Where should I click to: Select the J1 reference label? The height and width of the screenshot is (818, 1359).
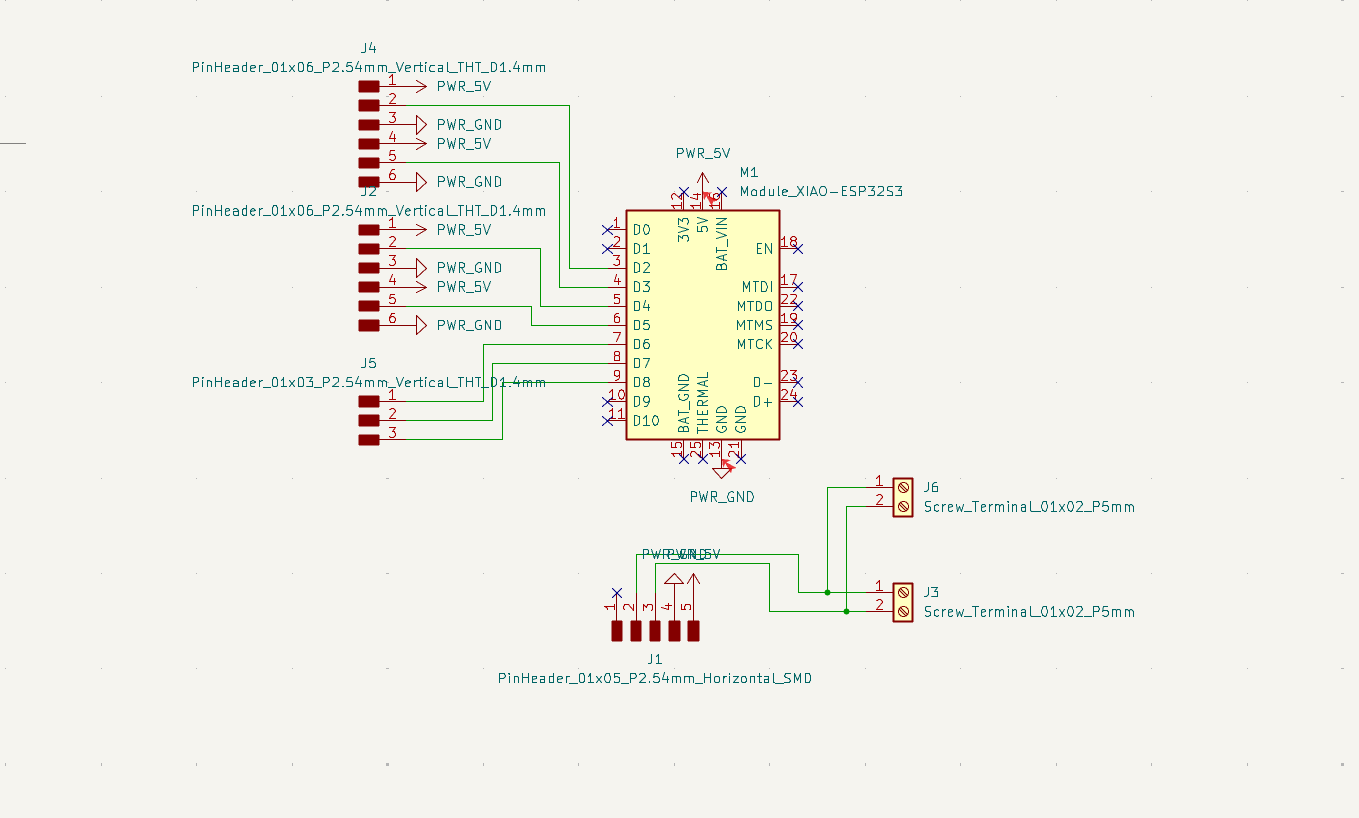pos(655,659)
